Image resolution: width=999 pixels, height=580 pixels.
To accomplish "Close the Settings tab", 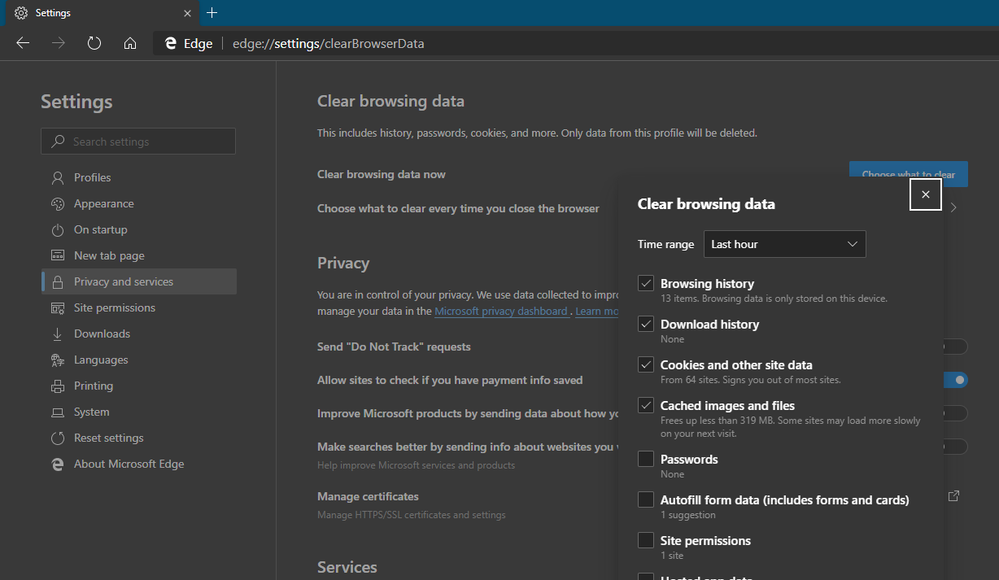I will 187,13.
